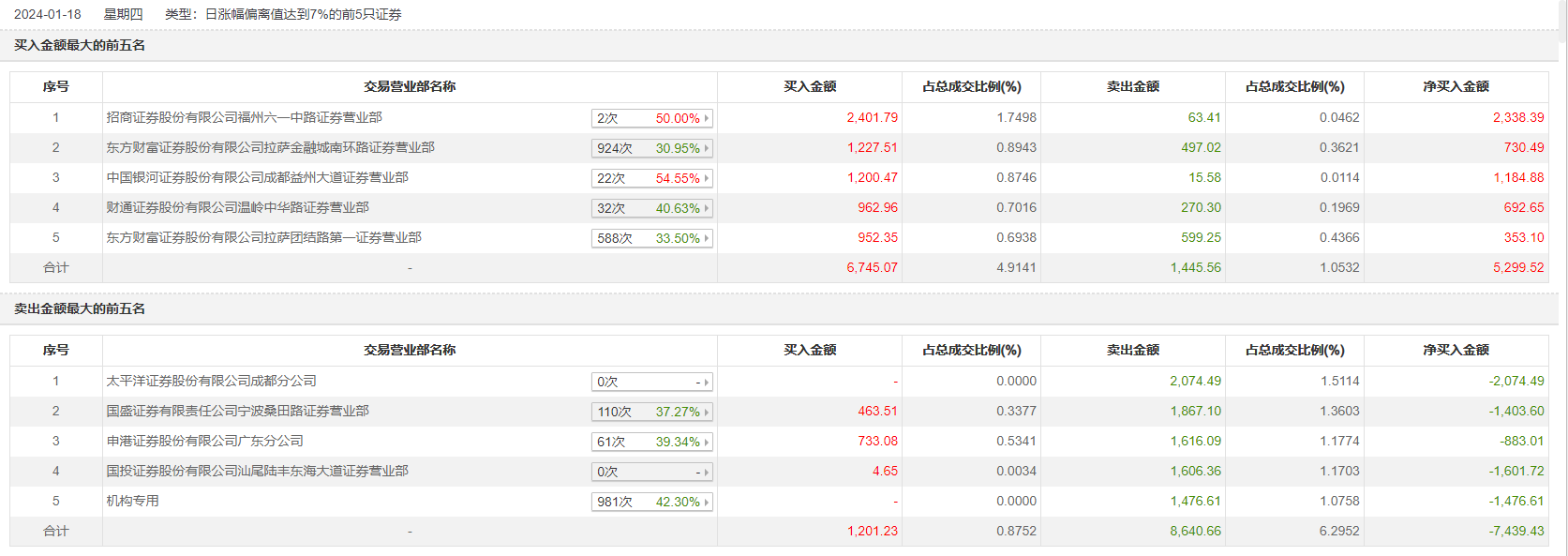Open the 22次 54.55% stats dropdown

(652, 178)
